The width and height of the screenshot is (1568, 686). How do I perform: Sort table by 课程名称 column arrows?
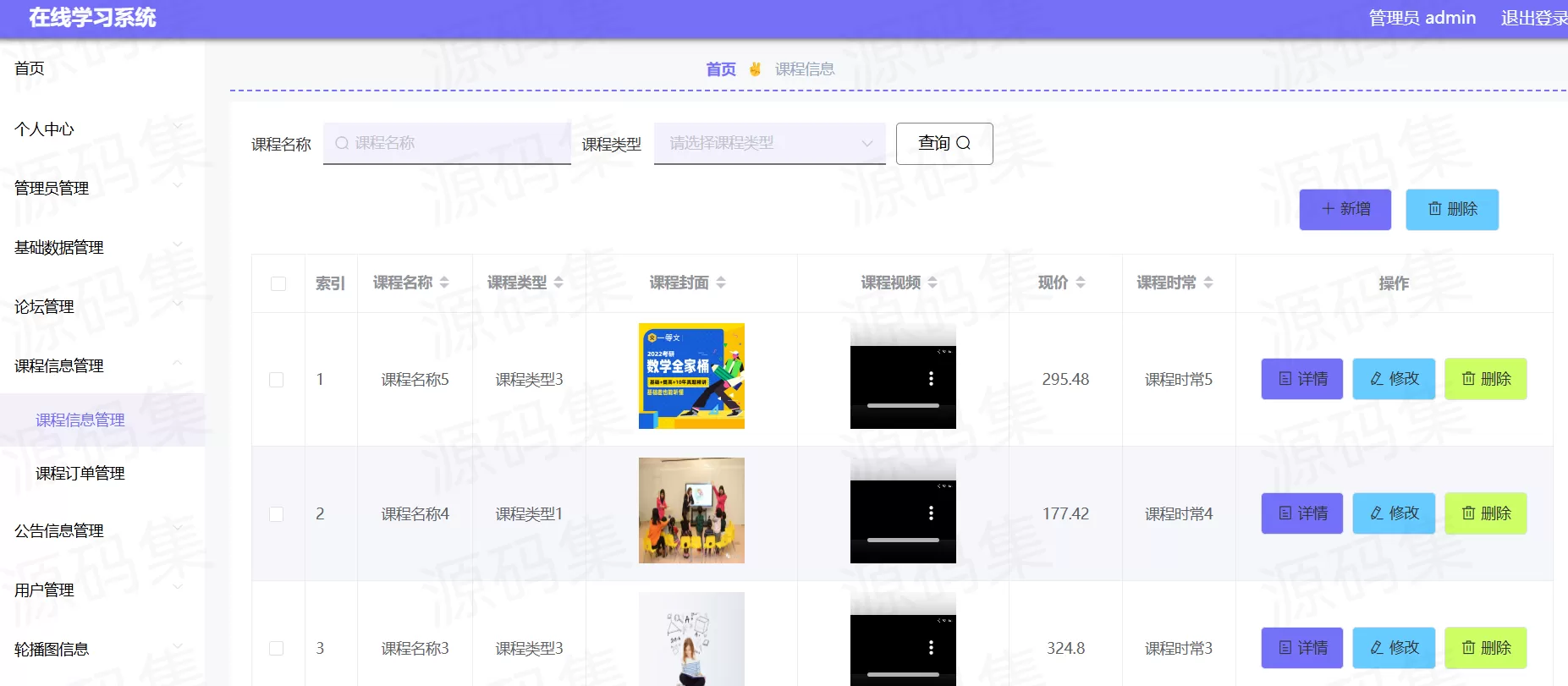[x=444, y=283]
